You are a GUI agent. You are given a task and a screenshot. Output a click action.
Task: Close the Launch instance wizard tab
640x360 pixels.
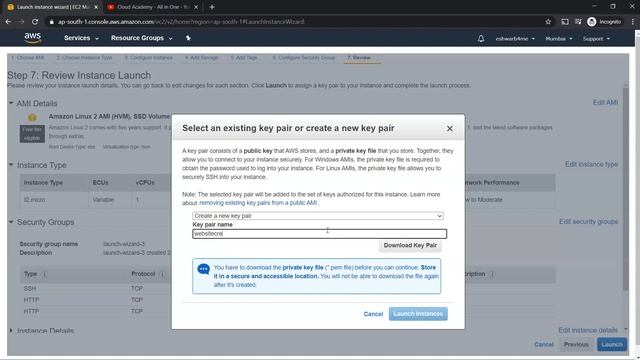click(96, 7)
